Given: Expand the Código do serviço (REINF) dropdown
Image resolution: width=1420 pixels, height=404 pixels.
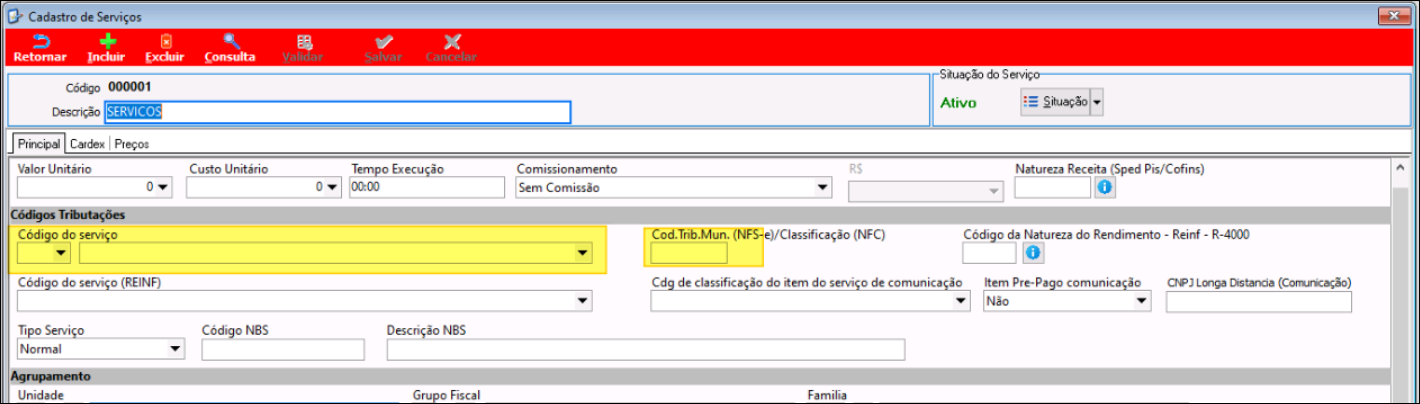Looking at the screenshot, I should tap(583, 301).
